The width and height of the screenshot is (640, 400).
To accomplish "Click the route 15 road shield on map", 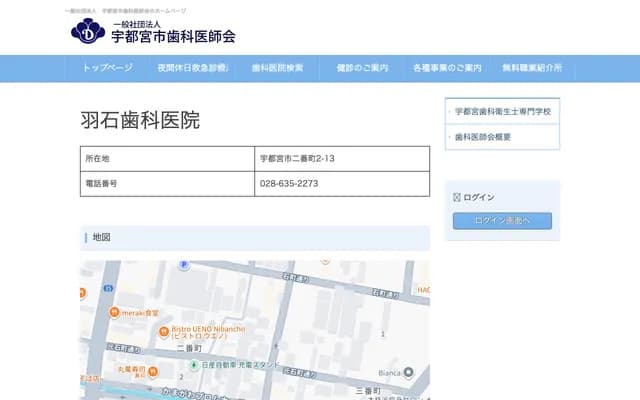I will pos(108,289).
